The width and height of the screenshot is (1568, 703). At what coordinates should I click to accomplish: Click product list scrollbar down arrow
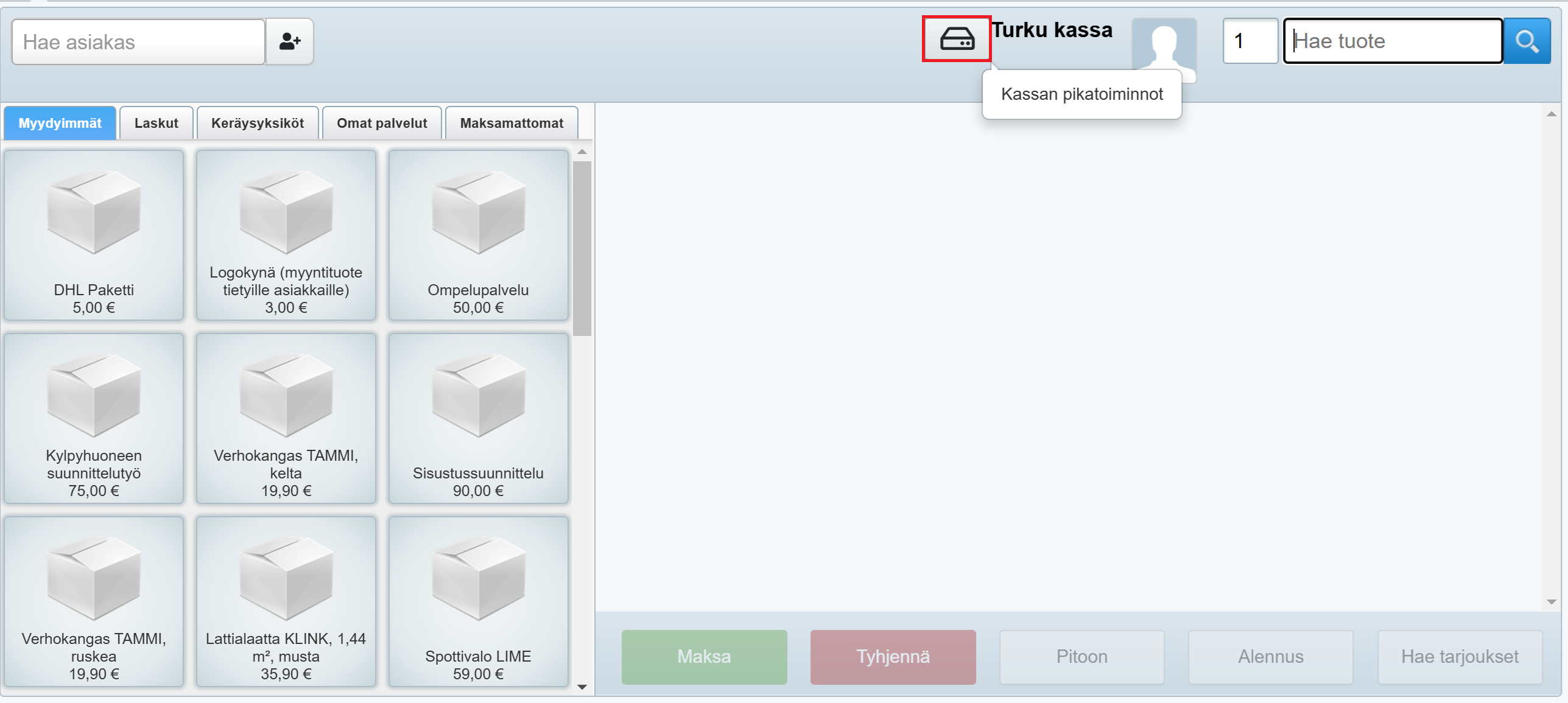[582, 687]
